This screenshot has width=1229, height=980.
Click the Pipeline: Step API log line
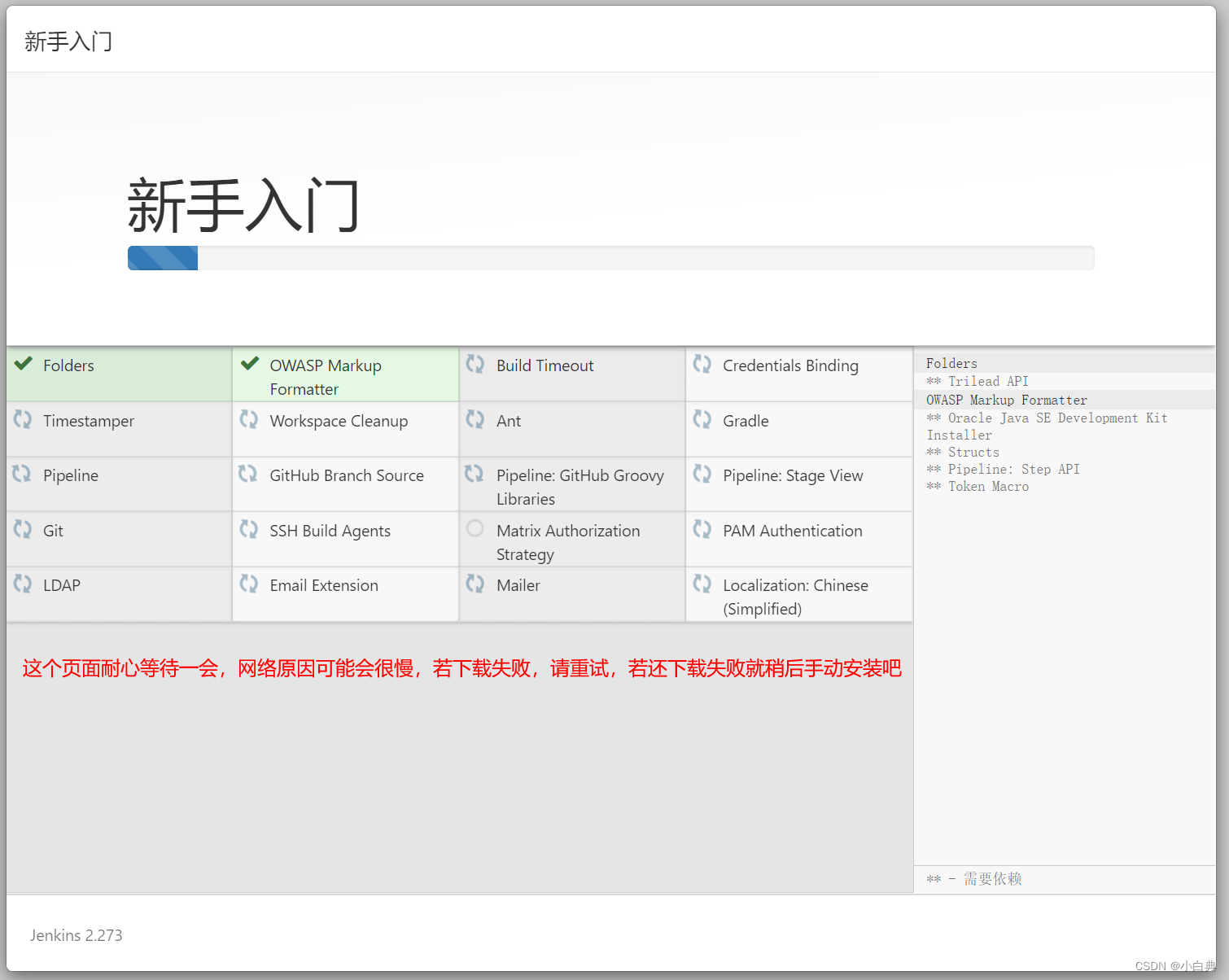(1003, 470)
